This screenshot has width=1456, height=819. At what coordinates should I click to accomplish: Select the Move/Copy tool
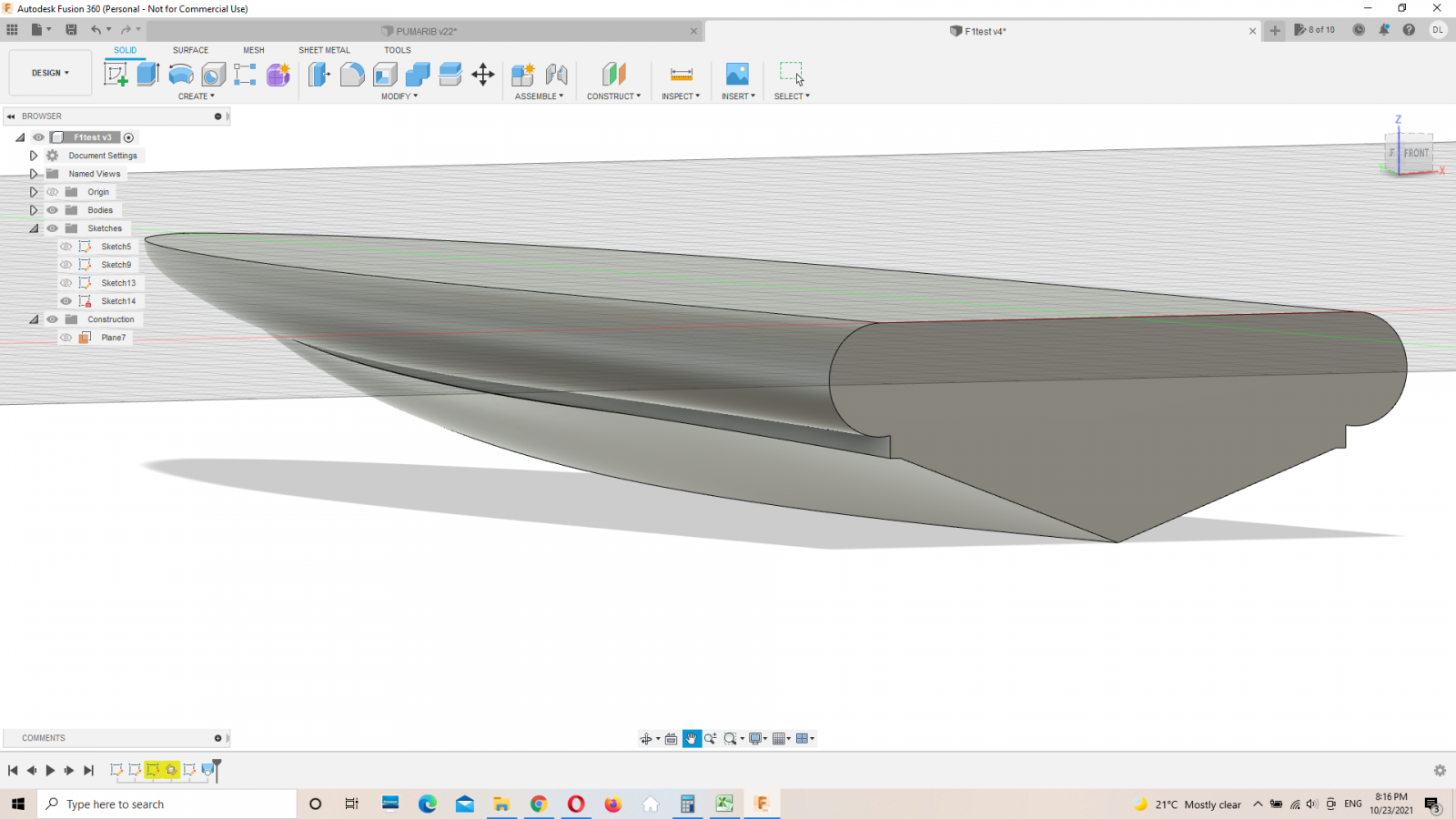(x=483, y=74)
